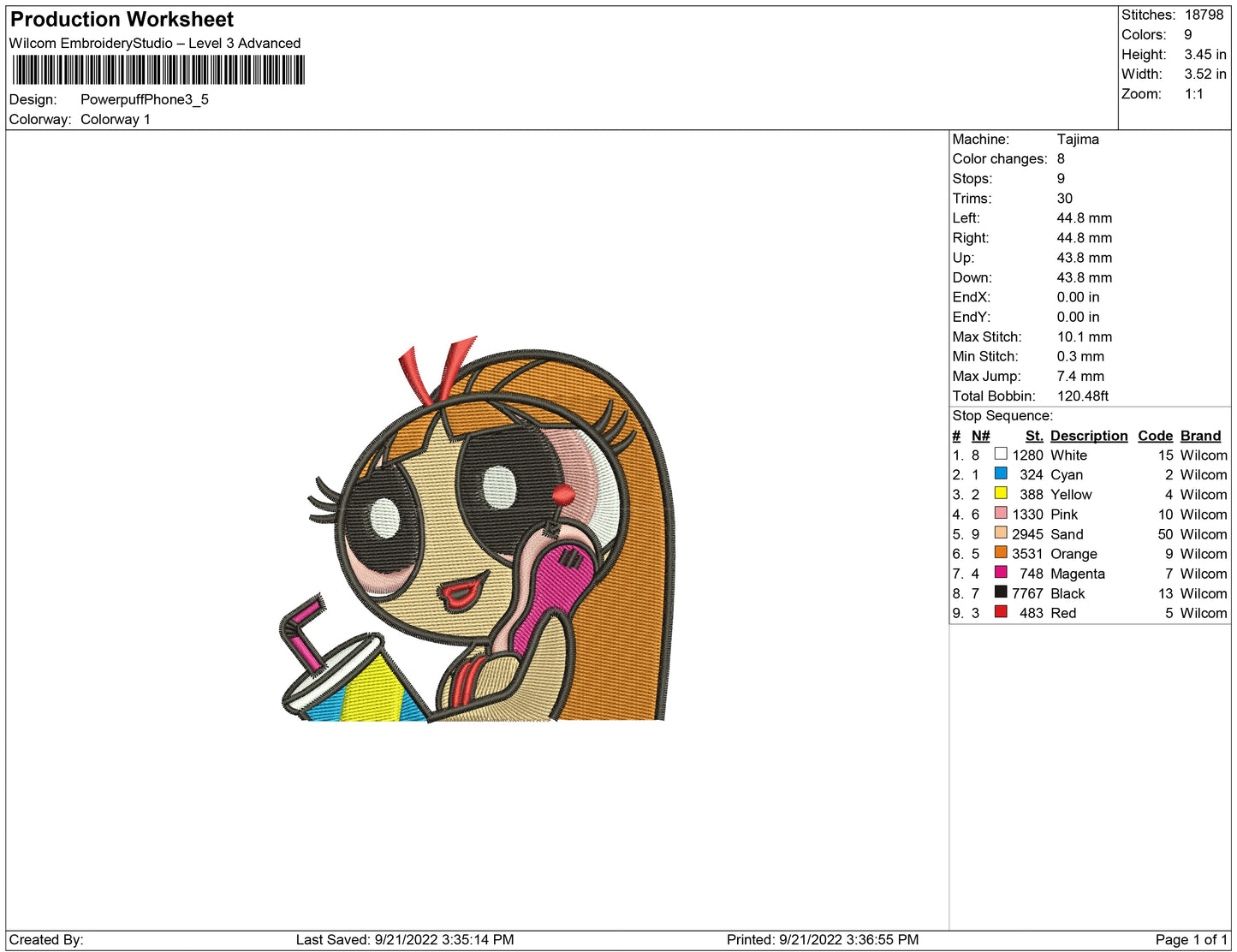Click the Height value '3.45 in'
Screen dimensions: 1237x952
coord(1205,55)
